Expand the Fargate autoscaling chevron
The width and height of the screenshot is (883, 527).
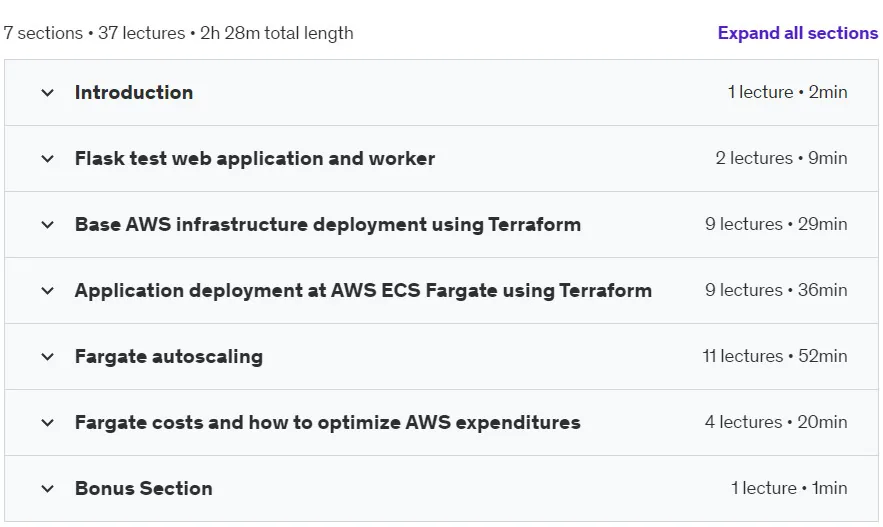click(x=48, y=356)
